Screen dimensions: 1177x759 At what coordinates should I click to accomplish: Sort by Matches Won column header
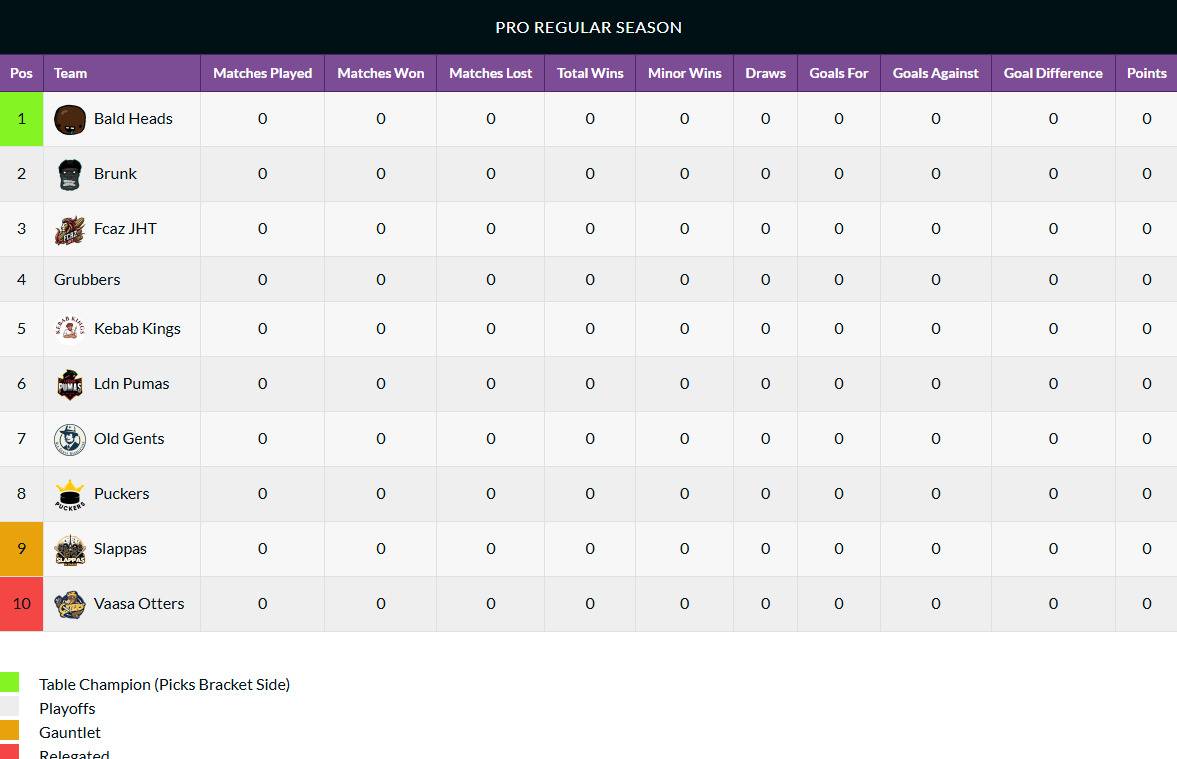[381, 73]
